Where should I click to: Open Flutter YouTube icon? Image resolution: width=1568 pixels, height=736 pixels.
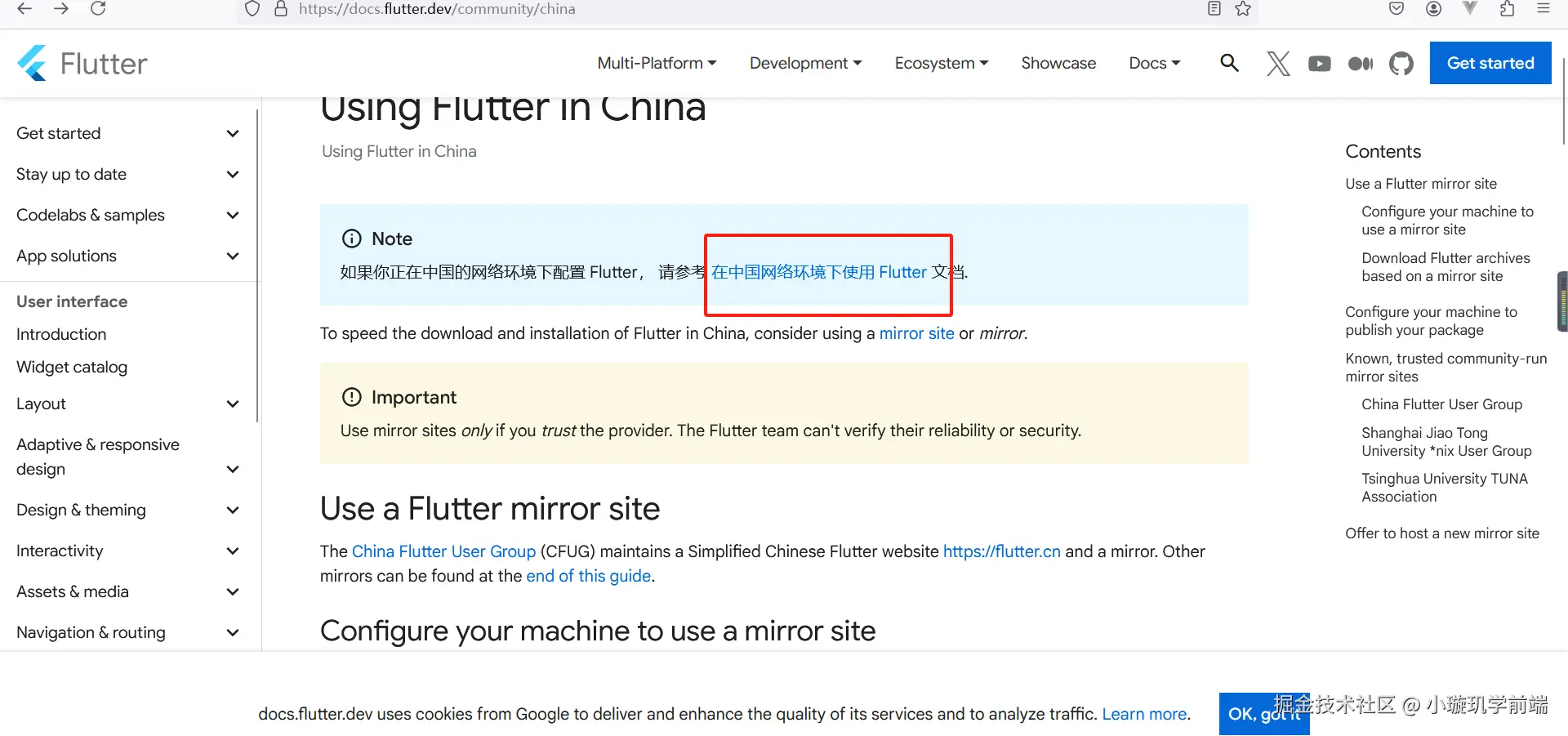(1319, 63)
